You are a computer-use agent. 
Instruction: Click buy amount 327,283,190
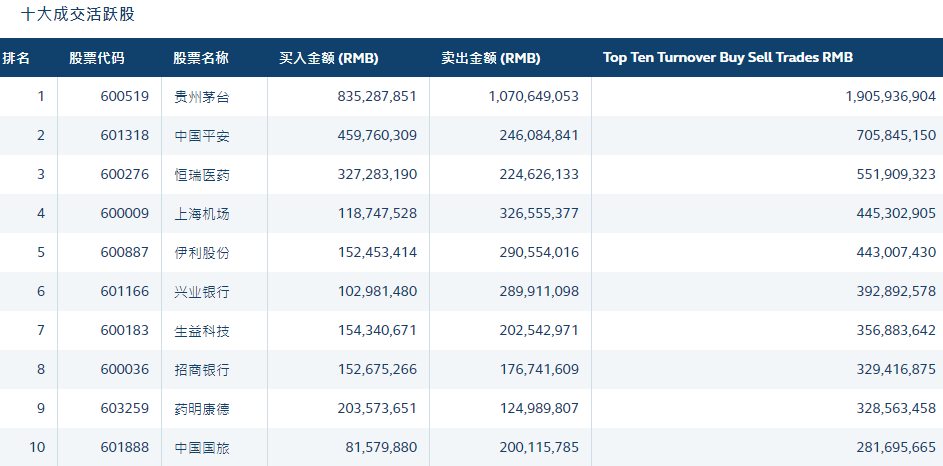[x=377, y=174]
